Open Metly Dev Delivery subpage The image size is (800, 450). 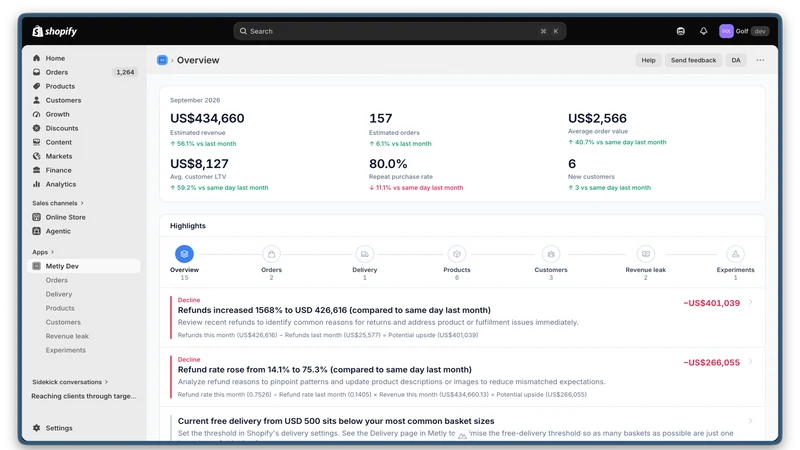point(59,294)
